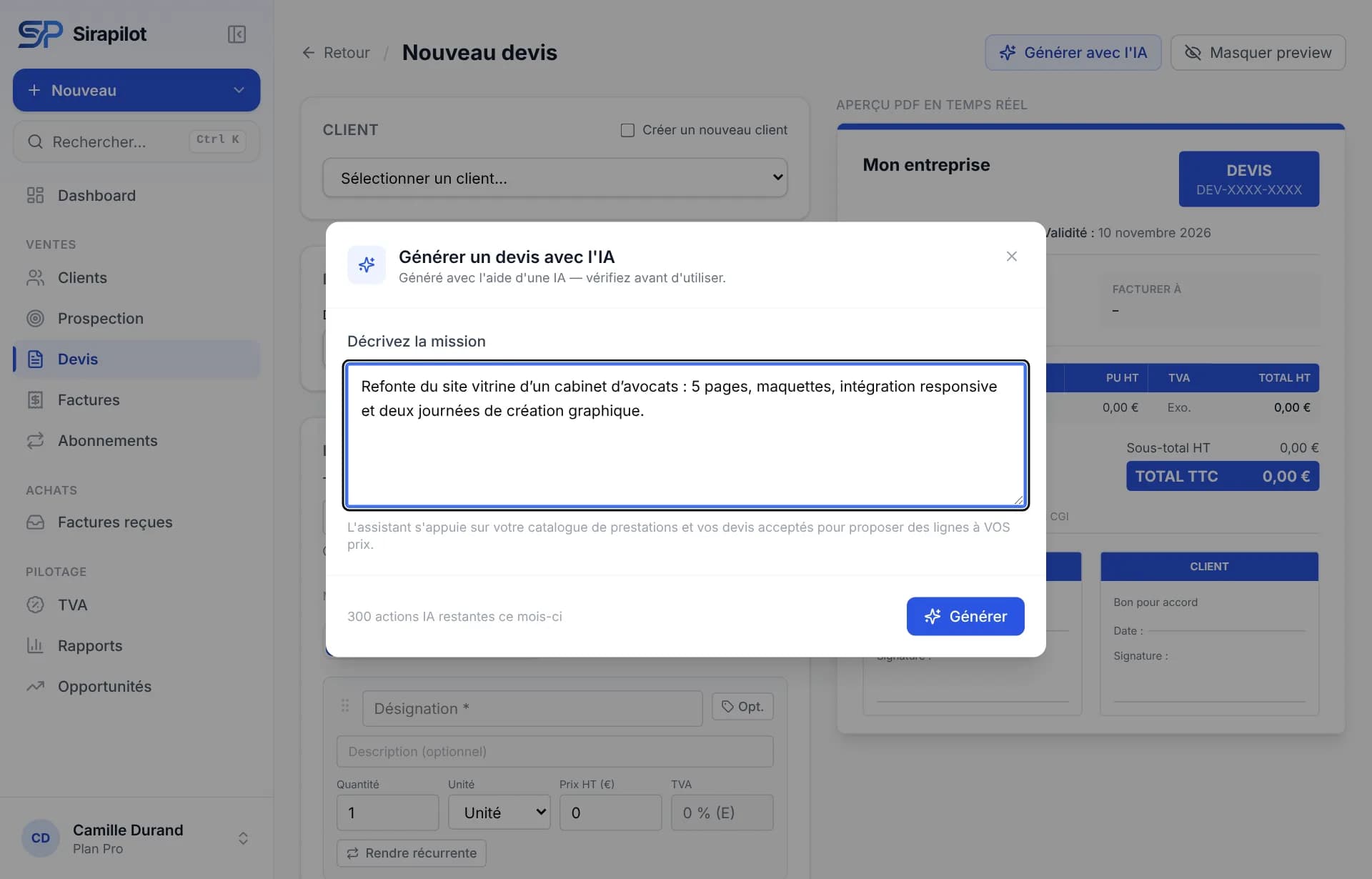
Task: Click the CD user avatar
Action: click(x=41, y=838)
